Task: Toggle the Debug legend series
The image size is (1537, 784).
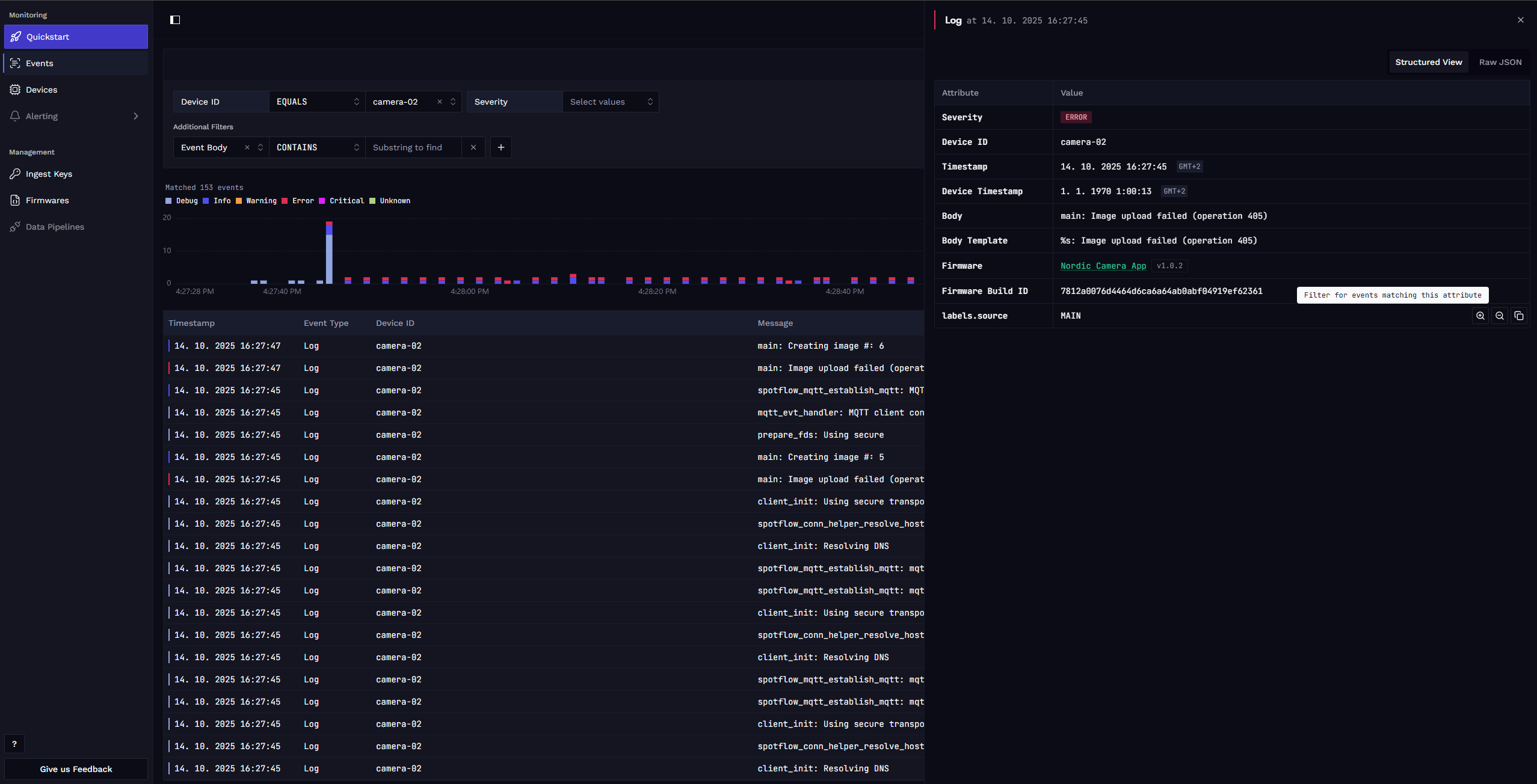Action: [182, 201]
